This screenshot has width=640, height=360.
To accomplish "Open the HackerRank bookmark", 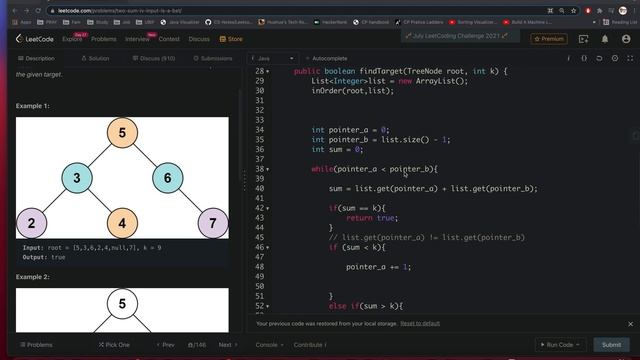I will (330, 22).
